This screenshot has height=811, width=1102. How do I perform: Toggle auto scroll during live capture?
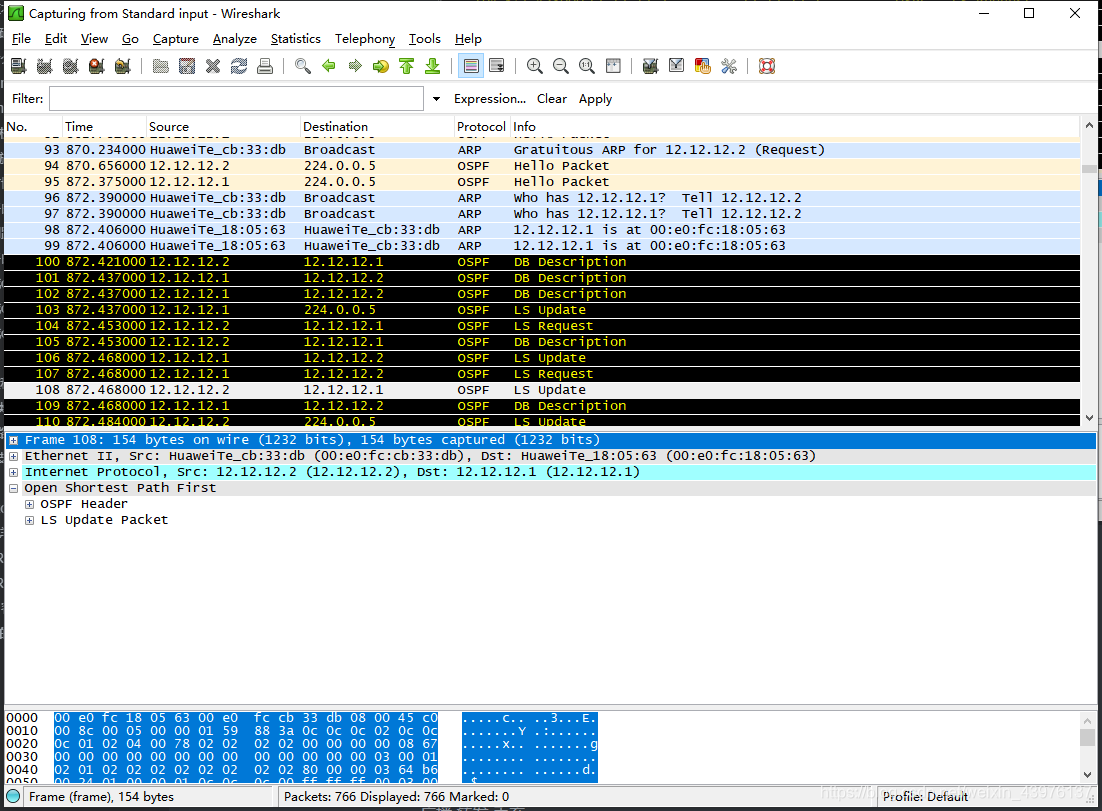[x=497, y=66]
